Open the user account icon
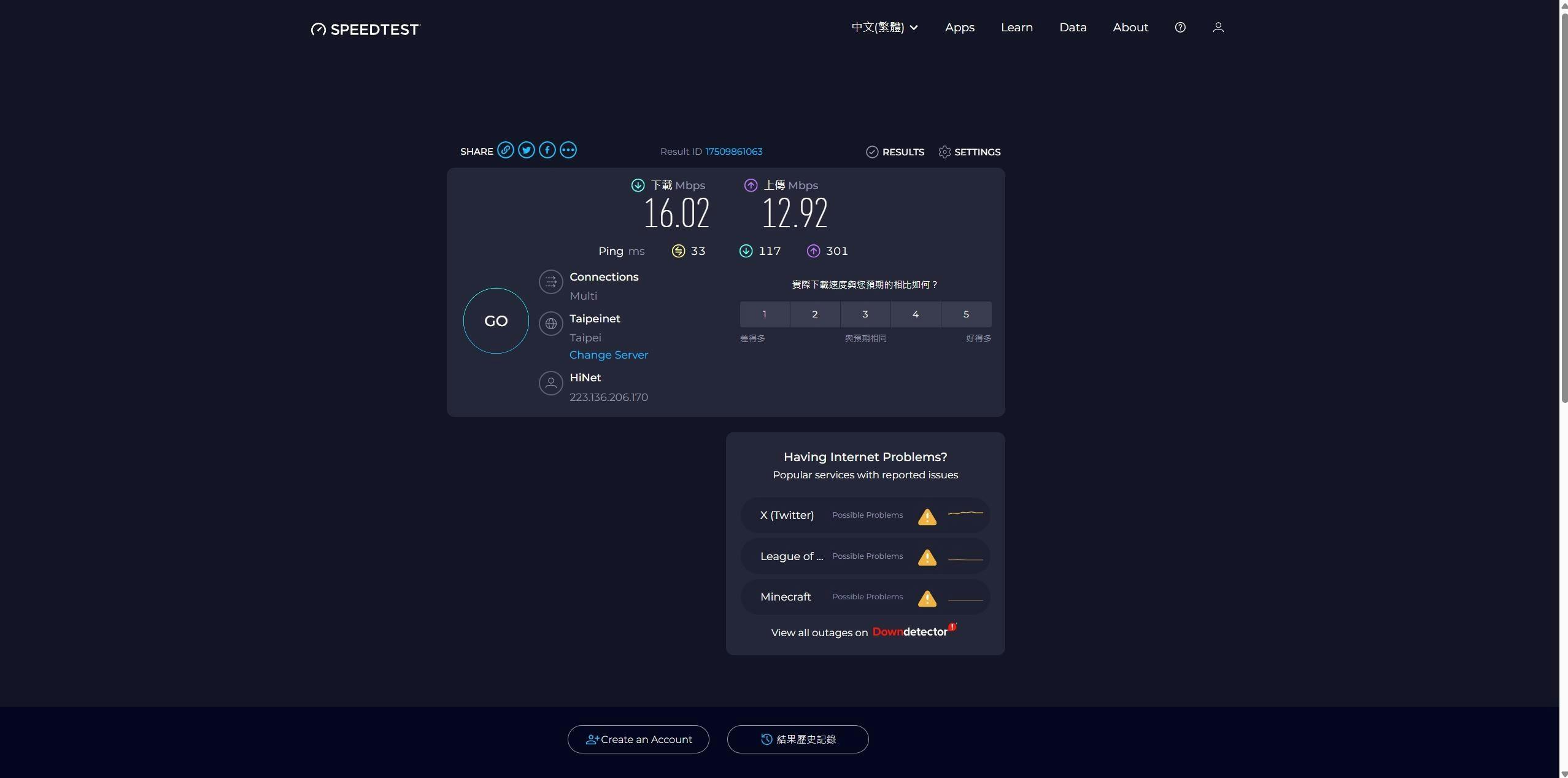 click(x=1218, y=28)
